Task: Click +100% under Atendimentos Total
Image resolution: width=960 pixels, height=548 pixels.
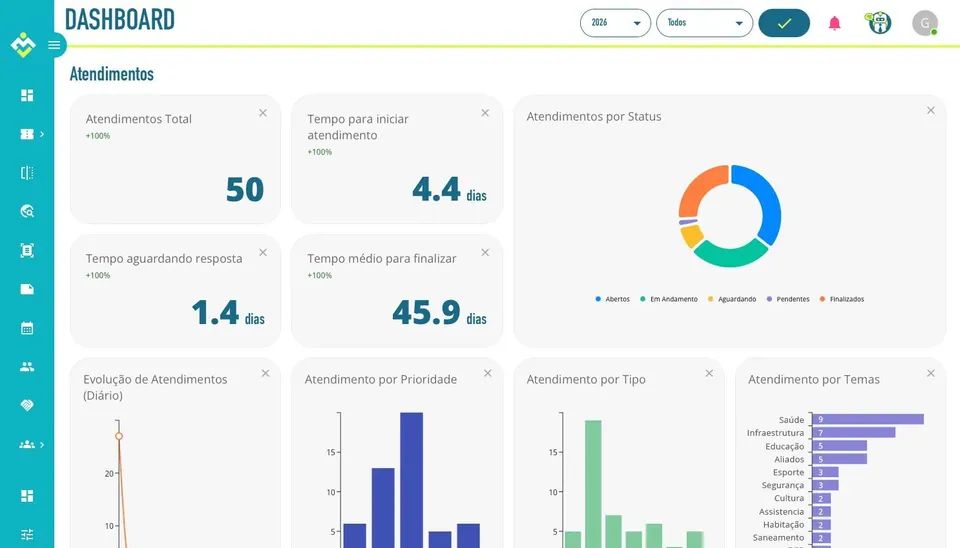Action: 98,136
